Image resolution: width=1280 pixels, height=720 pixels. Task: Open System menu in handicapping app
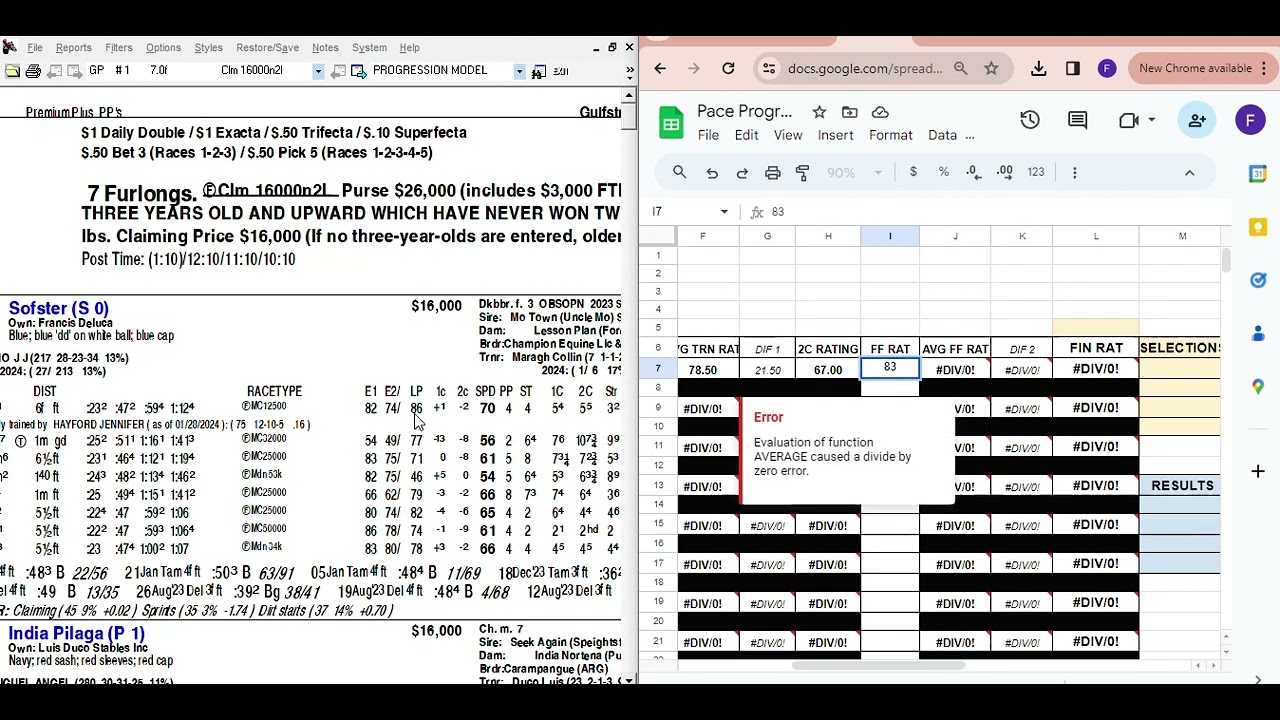(x=369, y=47)
